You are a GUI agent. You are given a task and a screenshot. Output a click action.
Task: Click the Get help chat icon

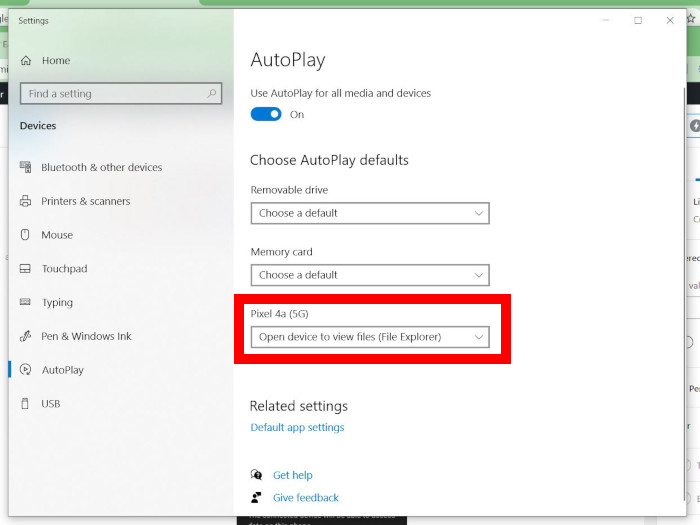[256, 475]
